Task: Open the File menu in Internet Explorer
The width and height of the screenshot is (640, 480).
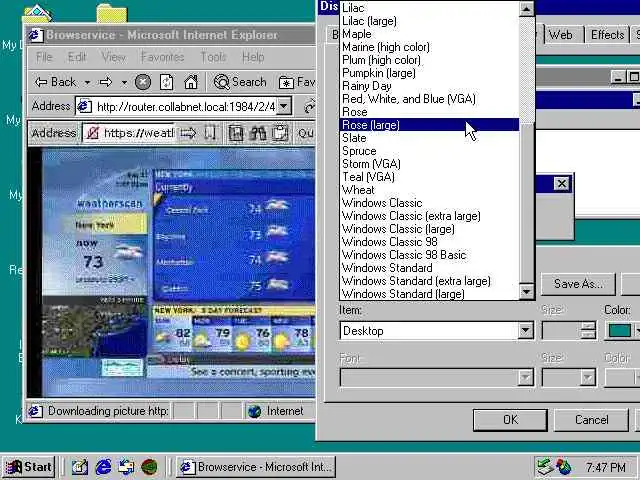Action: (x=44, y=57)
